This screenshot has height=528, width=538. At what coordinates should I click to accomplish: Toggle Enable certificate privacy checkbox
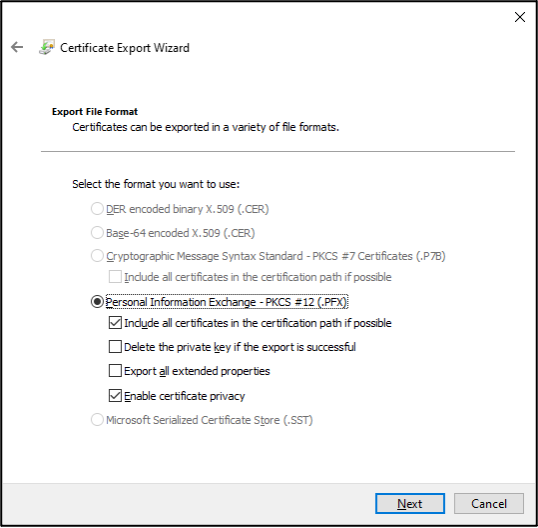coord(115,396)
